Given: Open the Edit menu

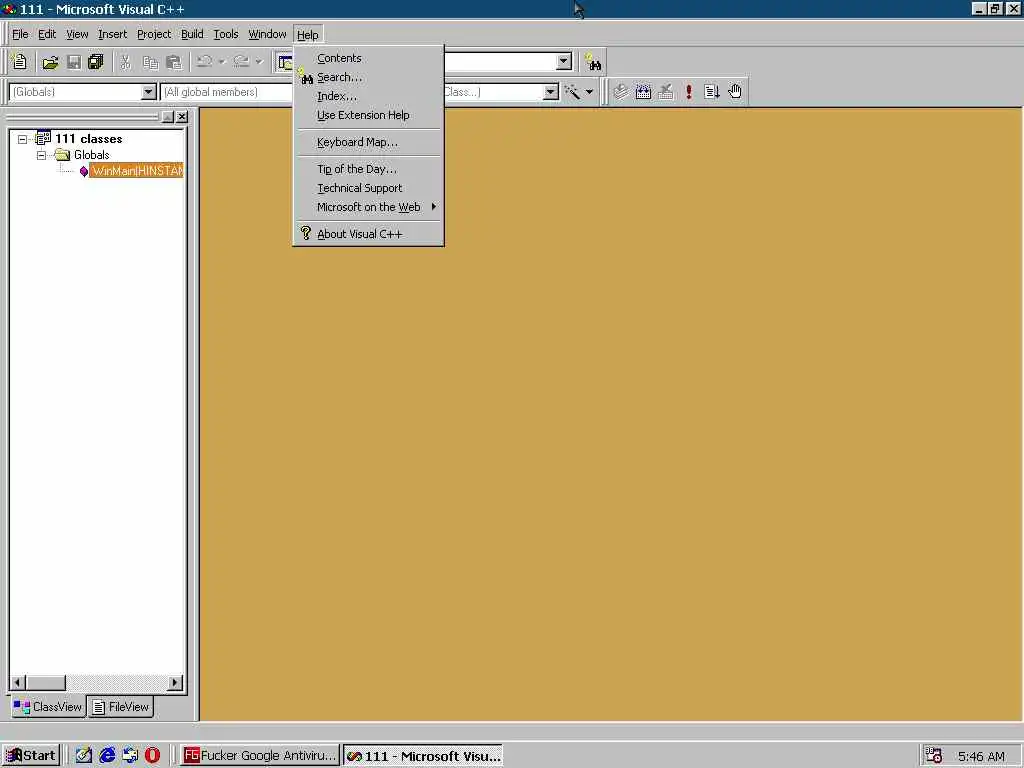Looking at the screenshot, I should (x=47, y=35).
